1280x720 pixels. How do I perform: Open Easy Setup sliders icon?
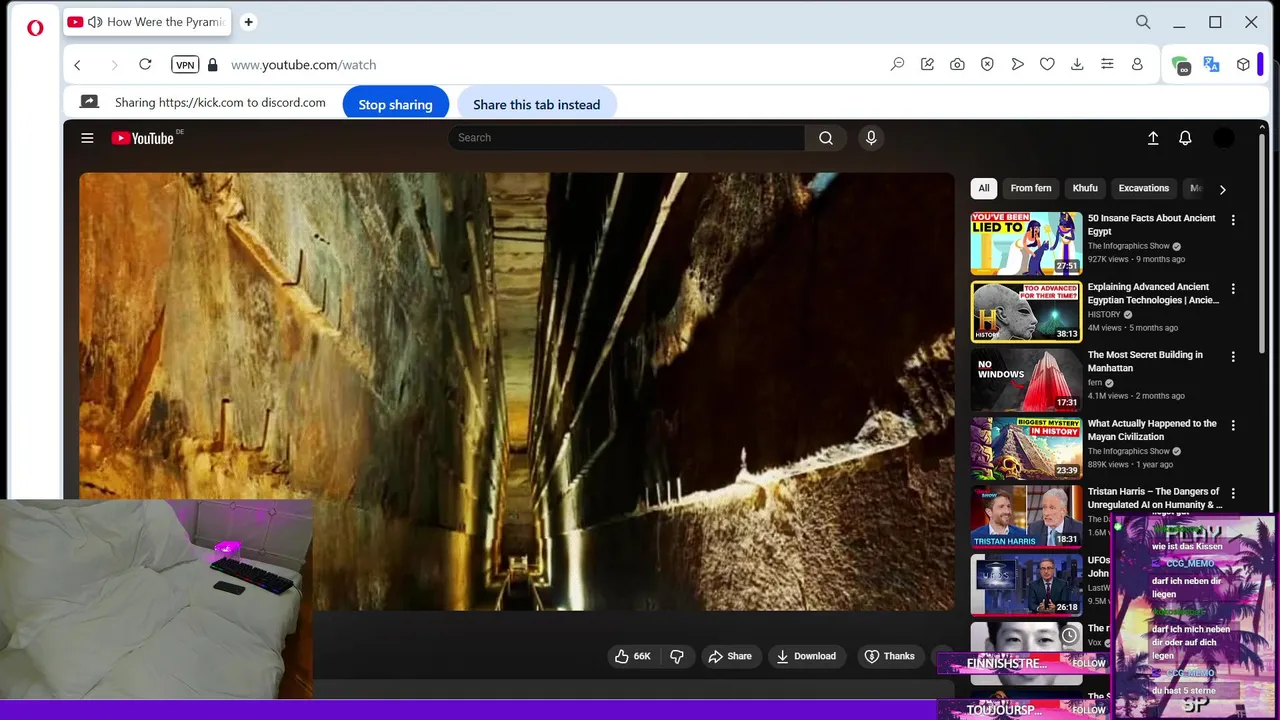pyautogui.click(x=1107, y=64)
